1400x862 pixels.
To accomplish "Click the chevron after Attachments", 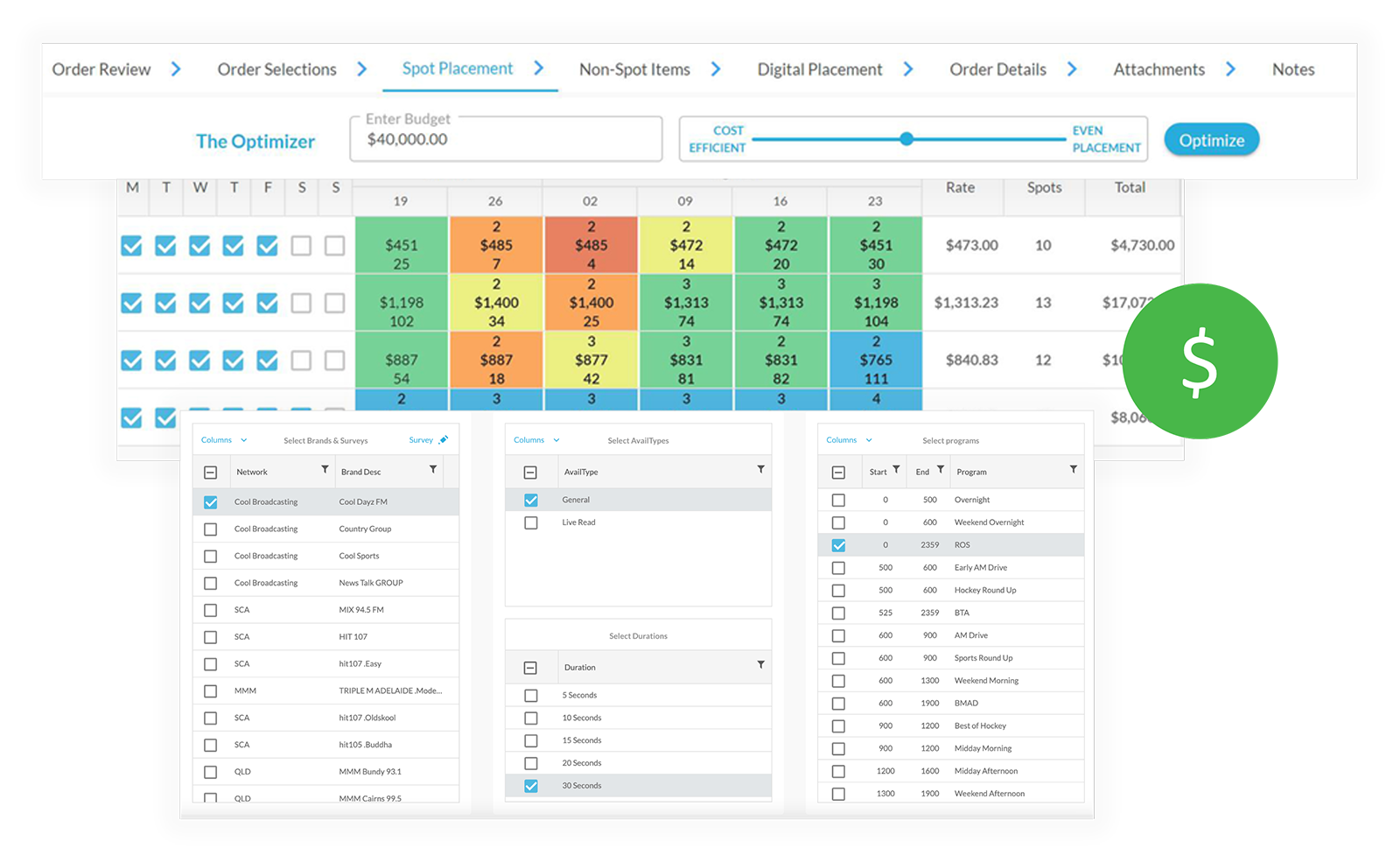I will (1230, 68).
